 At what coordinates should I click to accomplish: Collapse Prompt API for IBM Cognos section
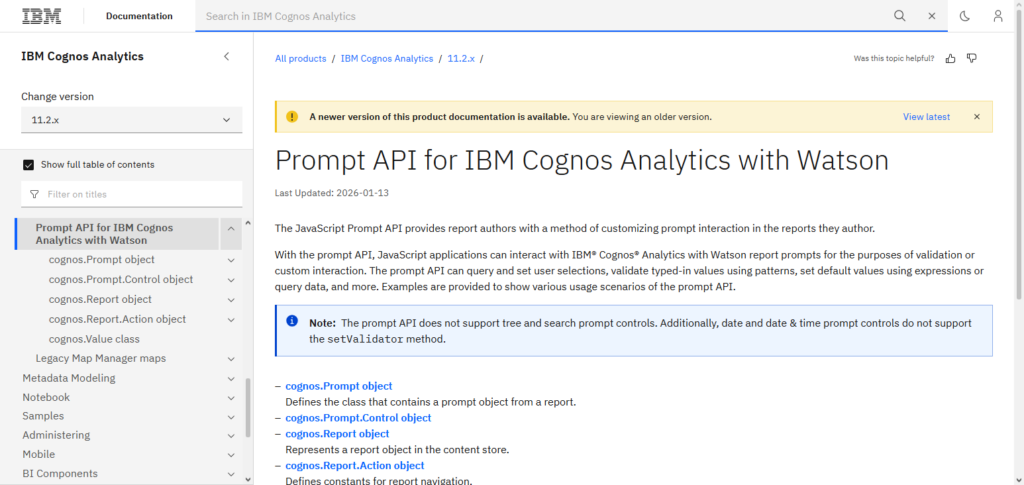pos(231,228)
